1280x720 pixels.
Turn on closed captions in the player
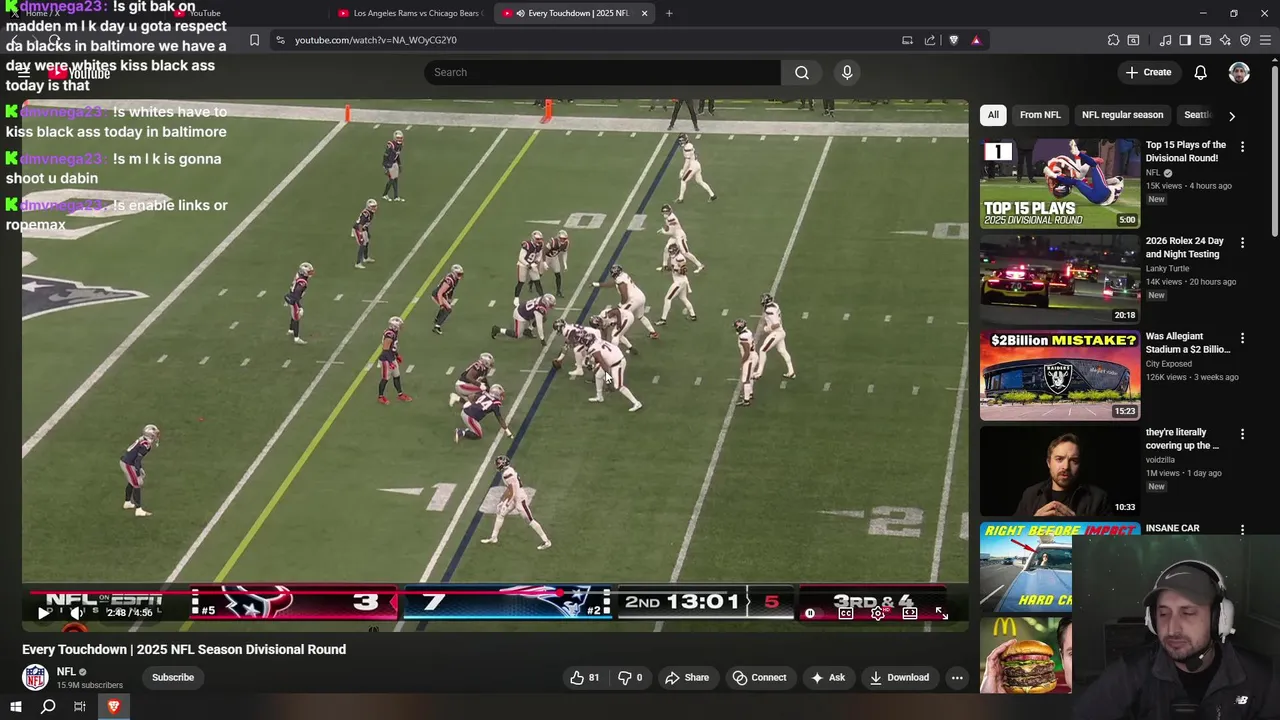click(x=846, y=613)
